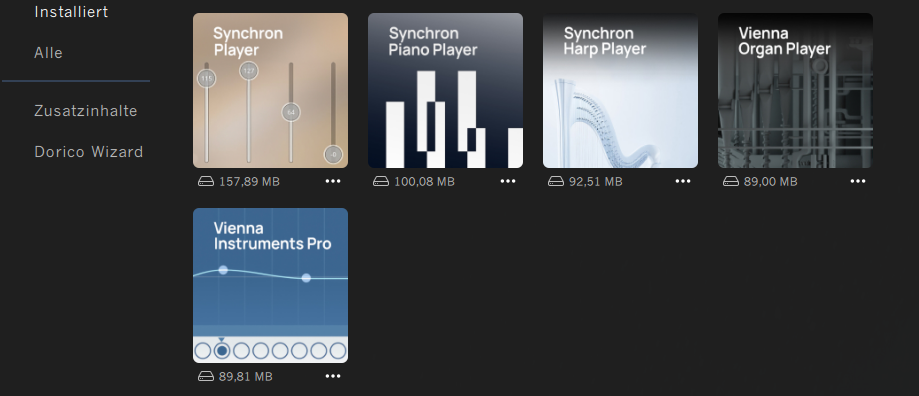
Task: Switch to the Alle filter
Action: tap(49, 53)
